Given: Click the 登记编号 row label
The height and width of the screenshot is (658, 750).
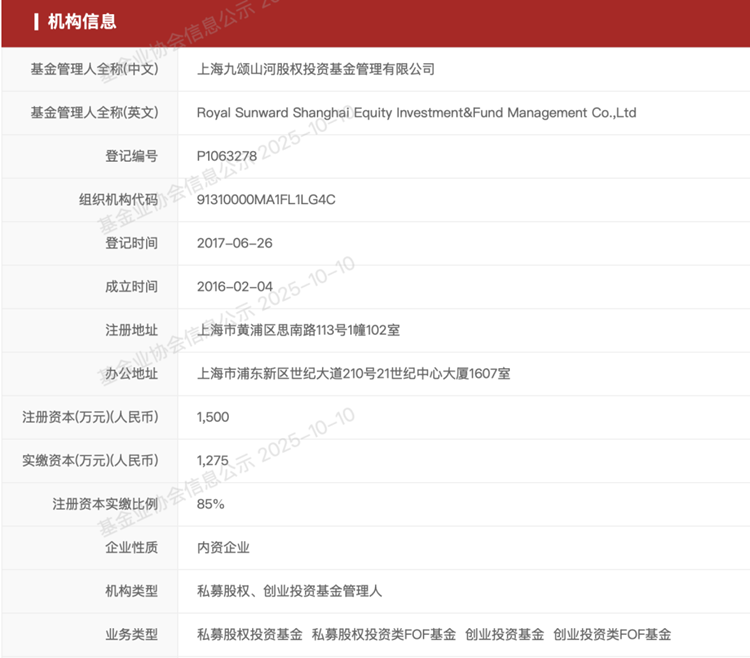Looking at the screenshot, I should pyautogui.click(x=131, y=156).
